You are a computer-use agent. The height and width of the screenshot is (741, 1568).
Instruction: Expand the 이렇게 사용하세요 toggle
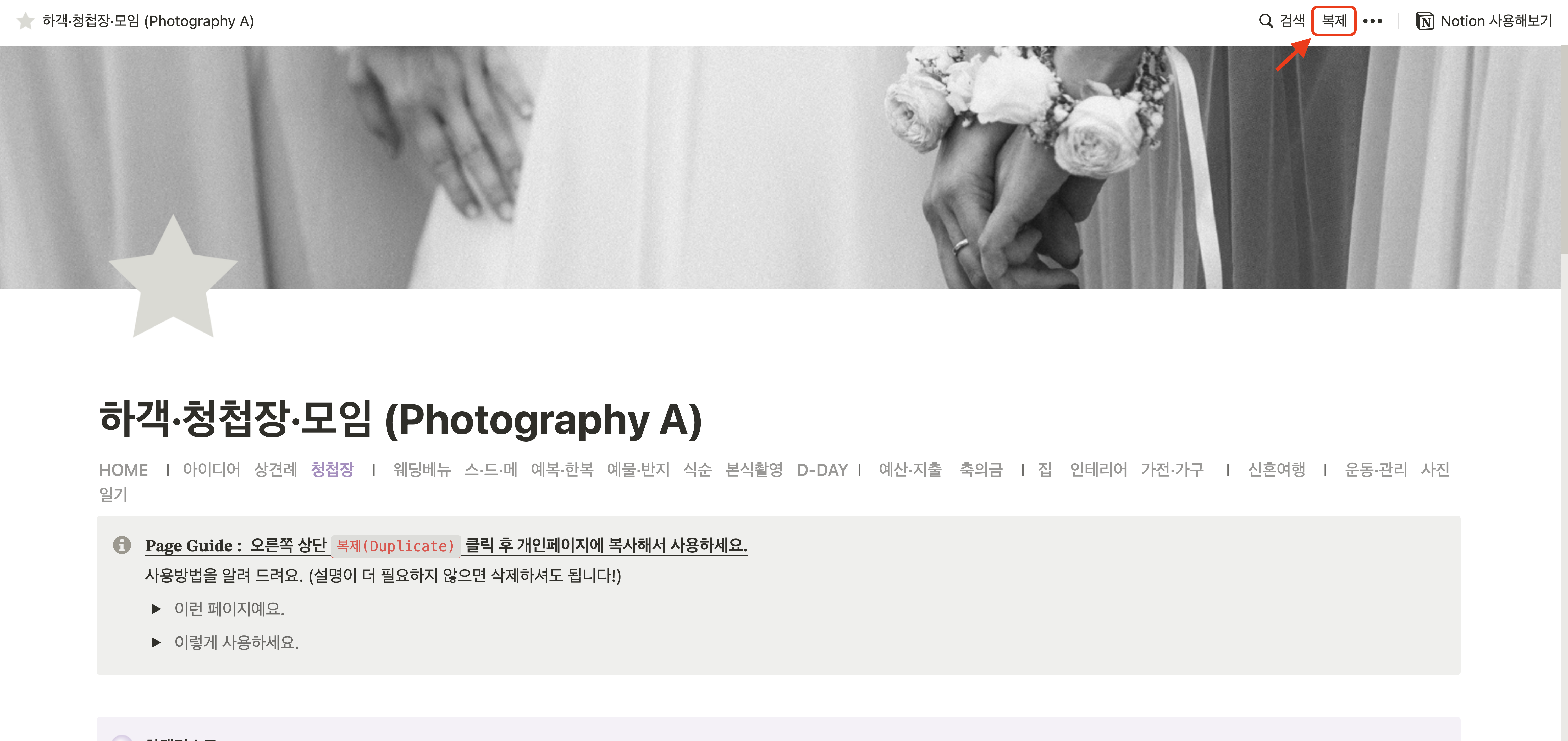(156, 642)
